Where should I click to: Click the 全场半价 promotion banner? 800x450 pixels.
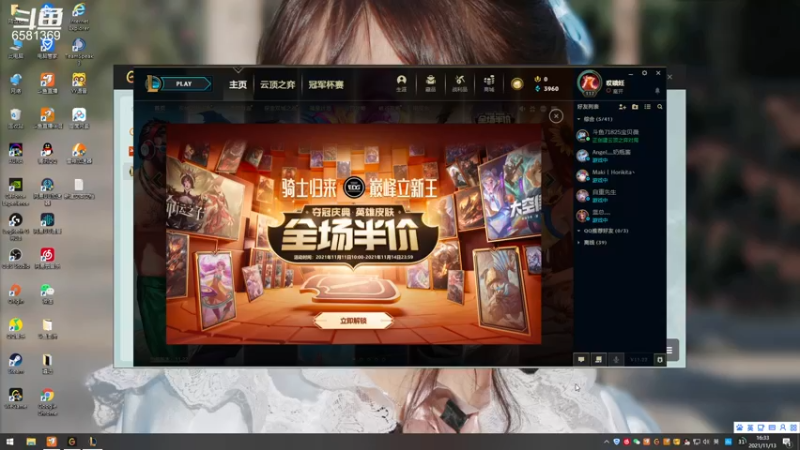[352, 235]
